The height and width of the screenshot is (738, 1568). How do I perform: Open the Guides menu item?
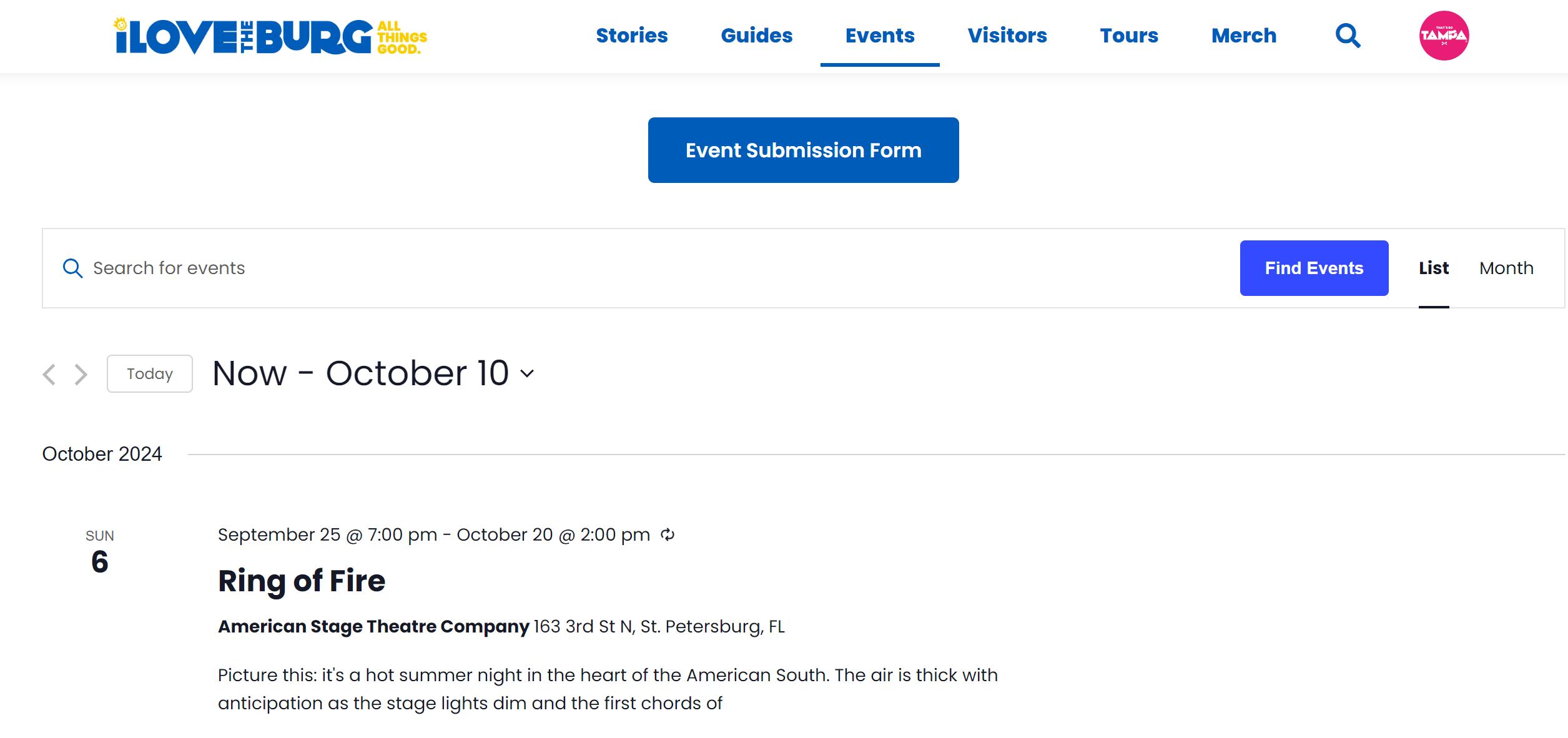tap(757, 36)
